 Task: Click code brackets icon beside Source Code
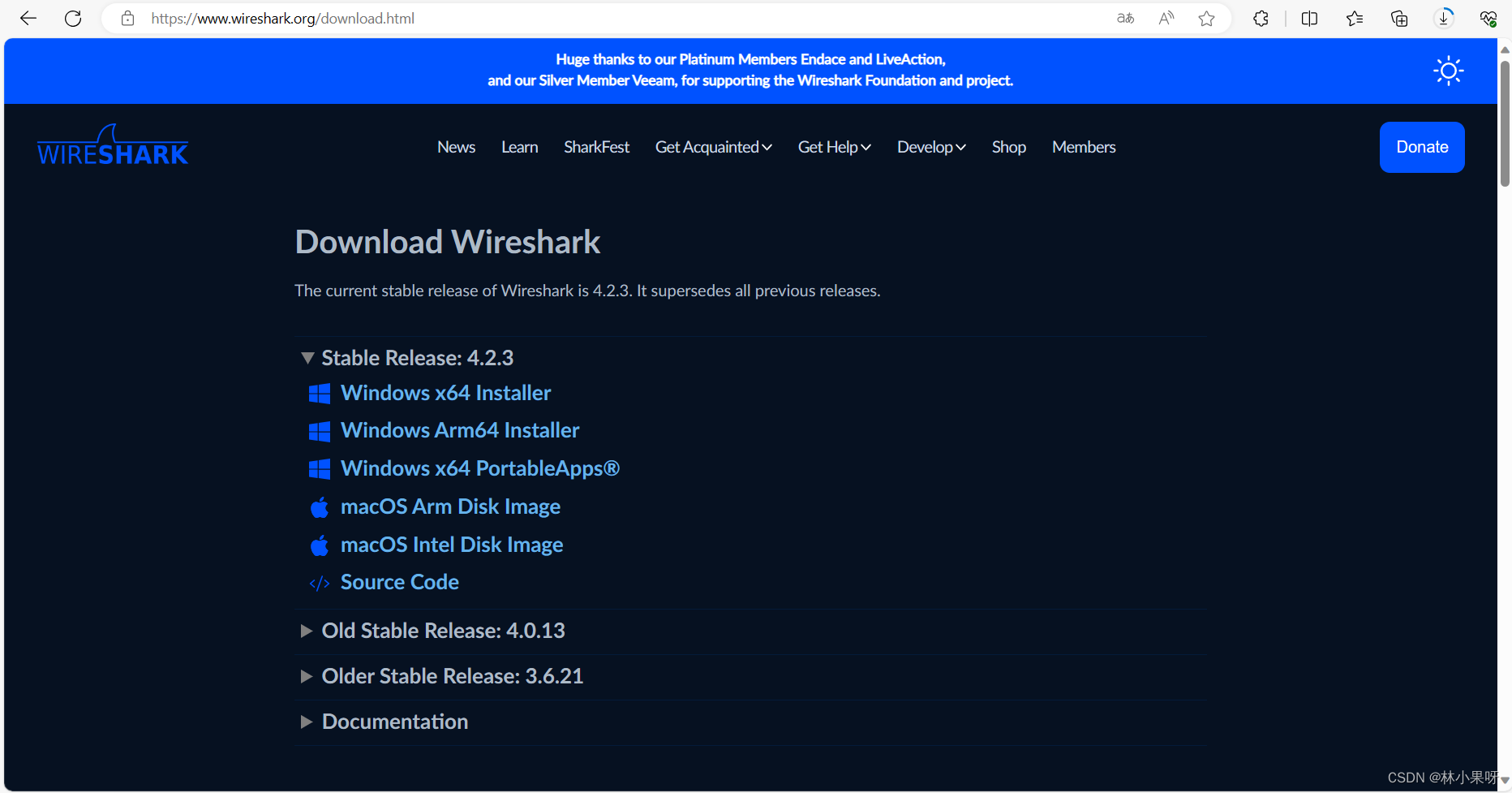[x=320, y=583]
